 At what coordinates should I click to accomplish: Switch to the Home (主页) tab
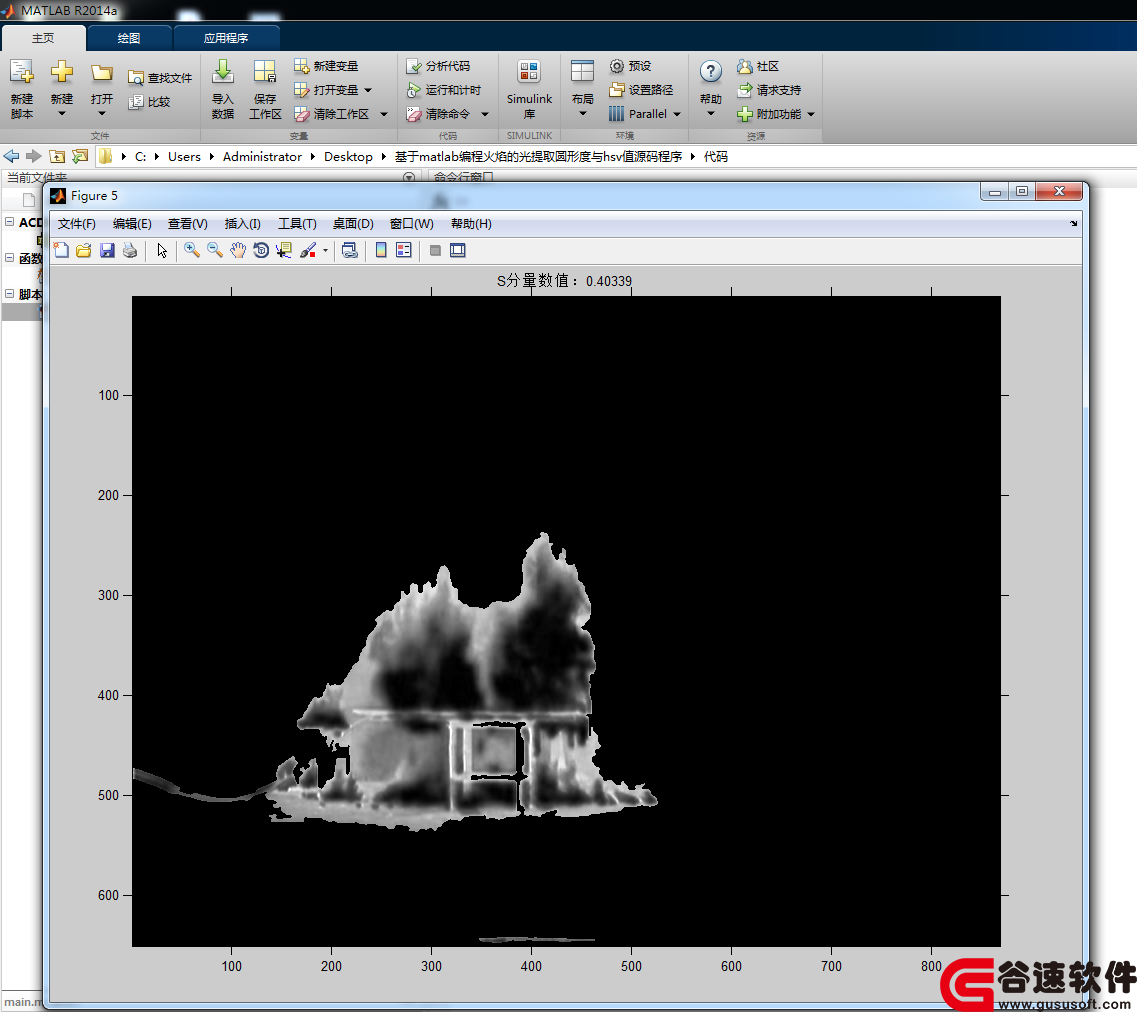[x=43, y=38]
